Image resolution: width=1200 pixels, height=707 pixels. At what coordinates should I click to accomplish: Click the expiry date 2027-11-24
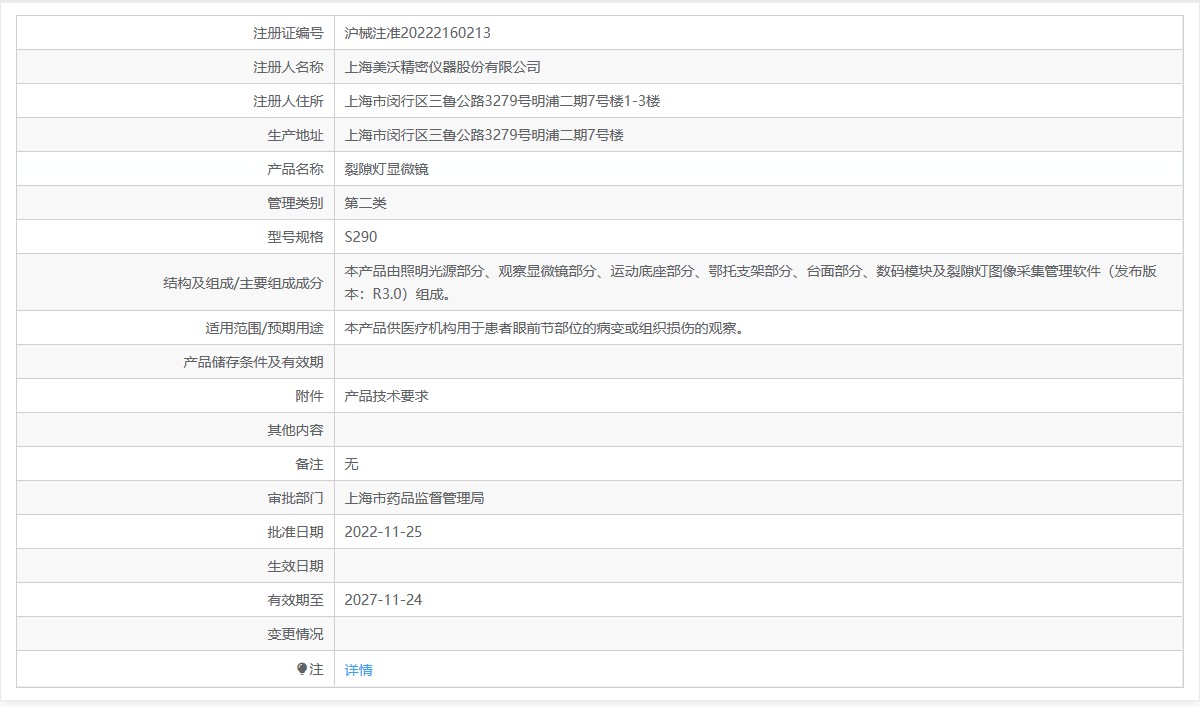(x=383, y=600)
